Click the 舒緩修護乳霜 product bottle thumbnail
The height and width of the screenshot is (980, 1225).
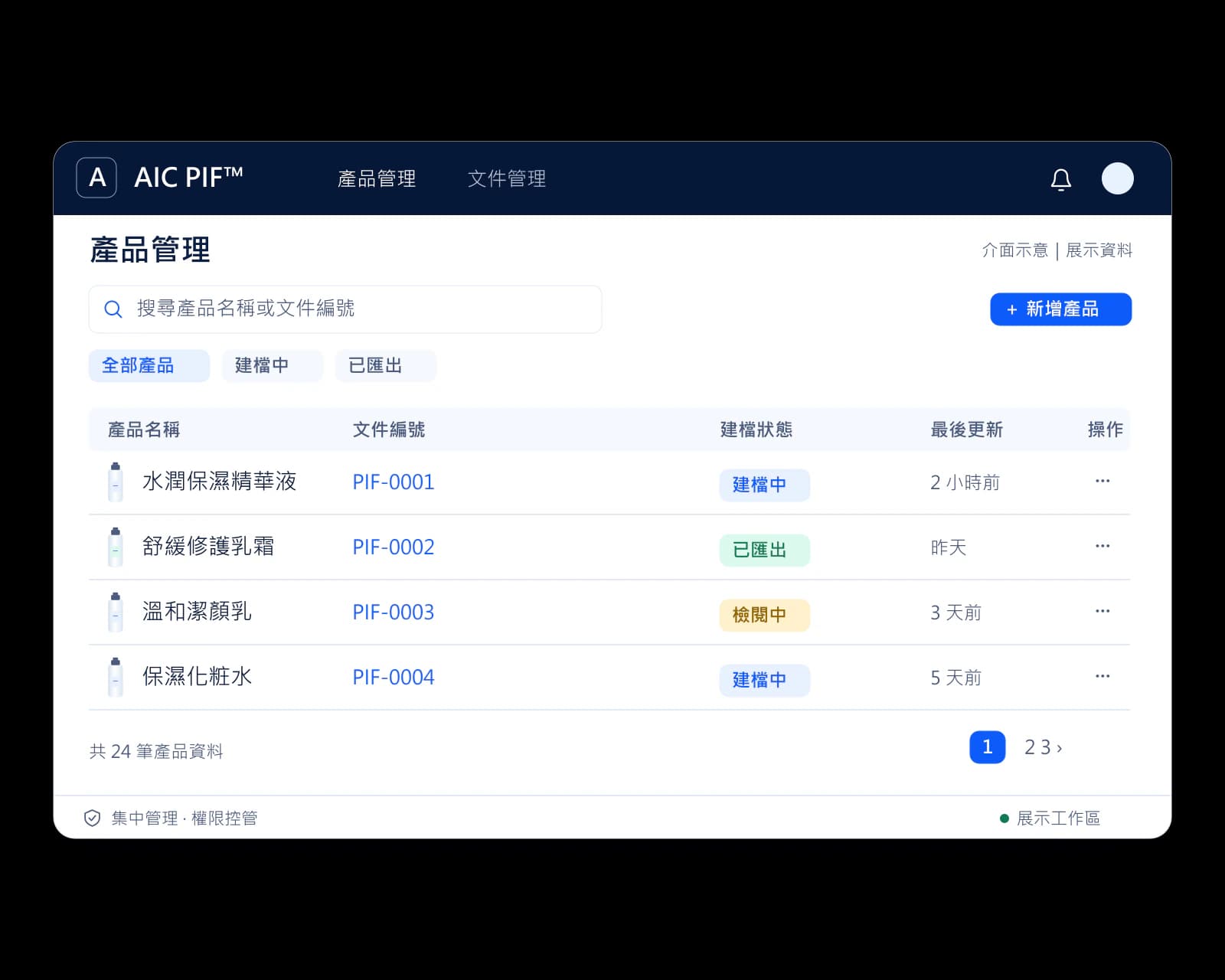[116, 547]
